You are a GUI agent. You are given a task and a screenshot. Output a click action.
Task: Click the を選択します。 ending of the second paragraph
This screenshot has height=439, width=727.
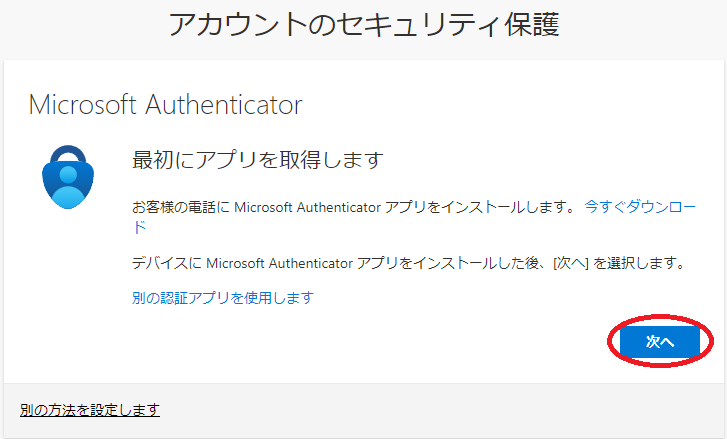tap(639, 263)
